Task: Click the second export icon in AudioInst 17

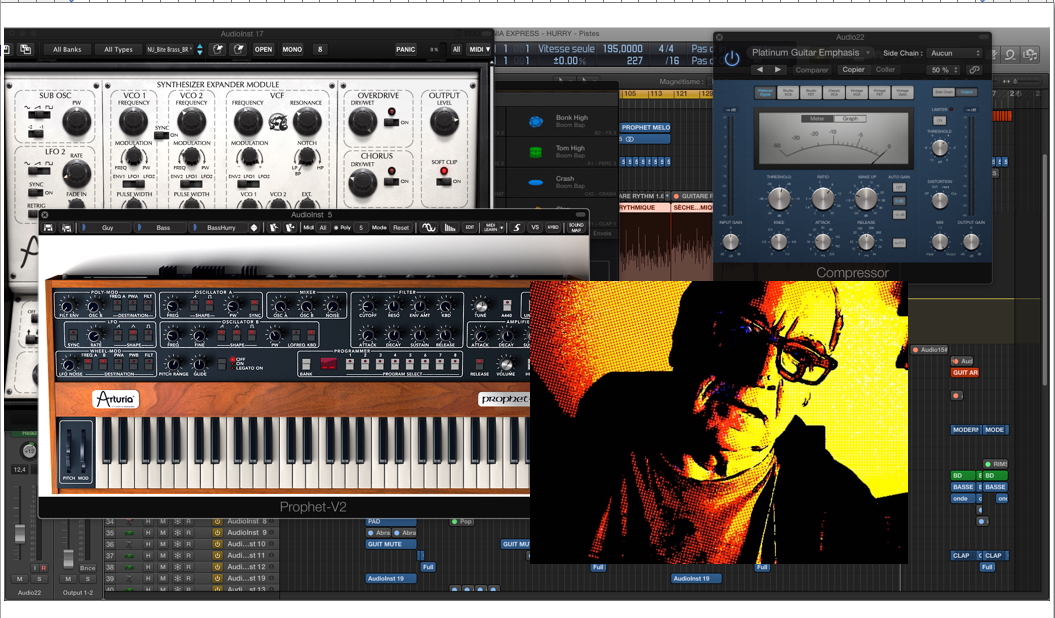Action: (238, 49)
